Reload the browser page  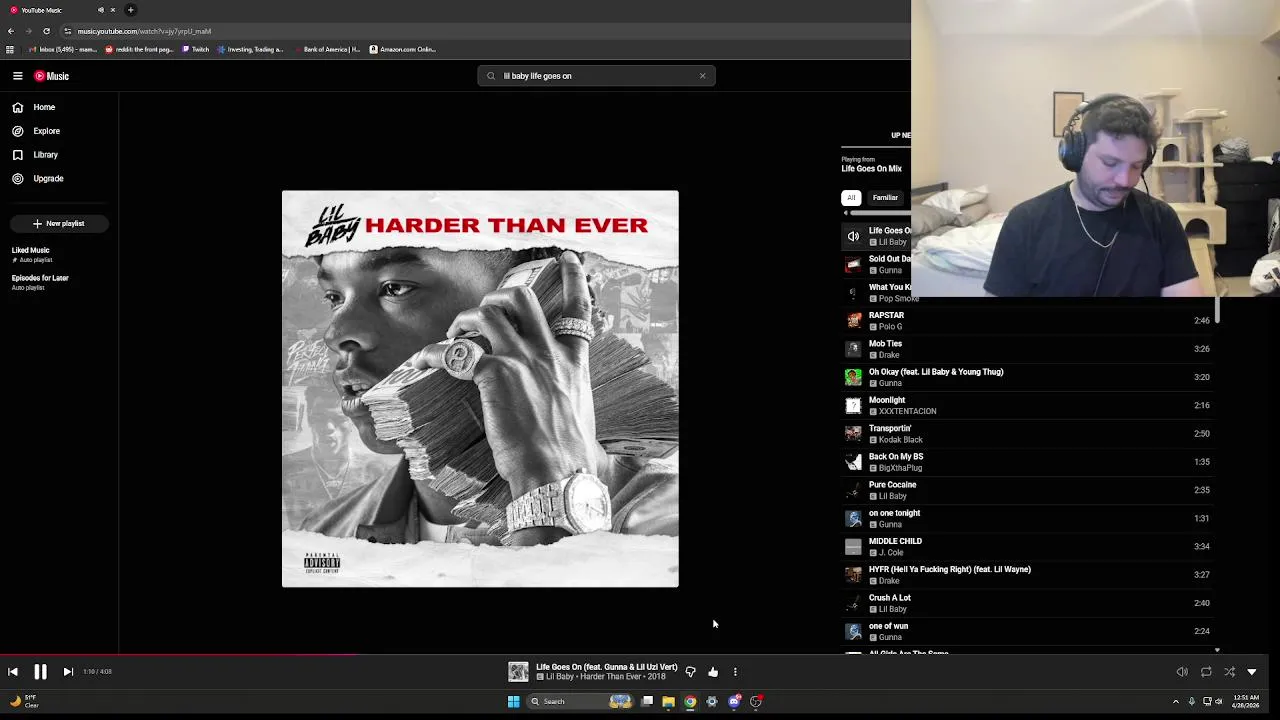(x=46, y=31)
